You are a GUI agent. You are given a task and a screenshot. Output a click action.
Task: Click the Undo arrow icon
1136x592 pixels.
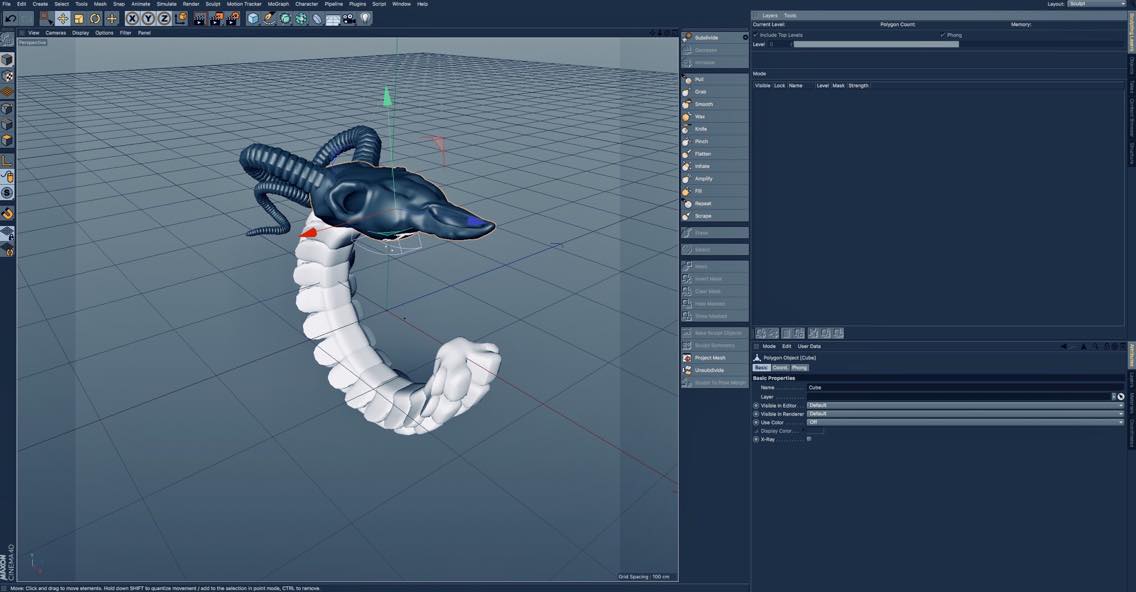click(11, 19)
